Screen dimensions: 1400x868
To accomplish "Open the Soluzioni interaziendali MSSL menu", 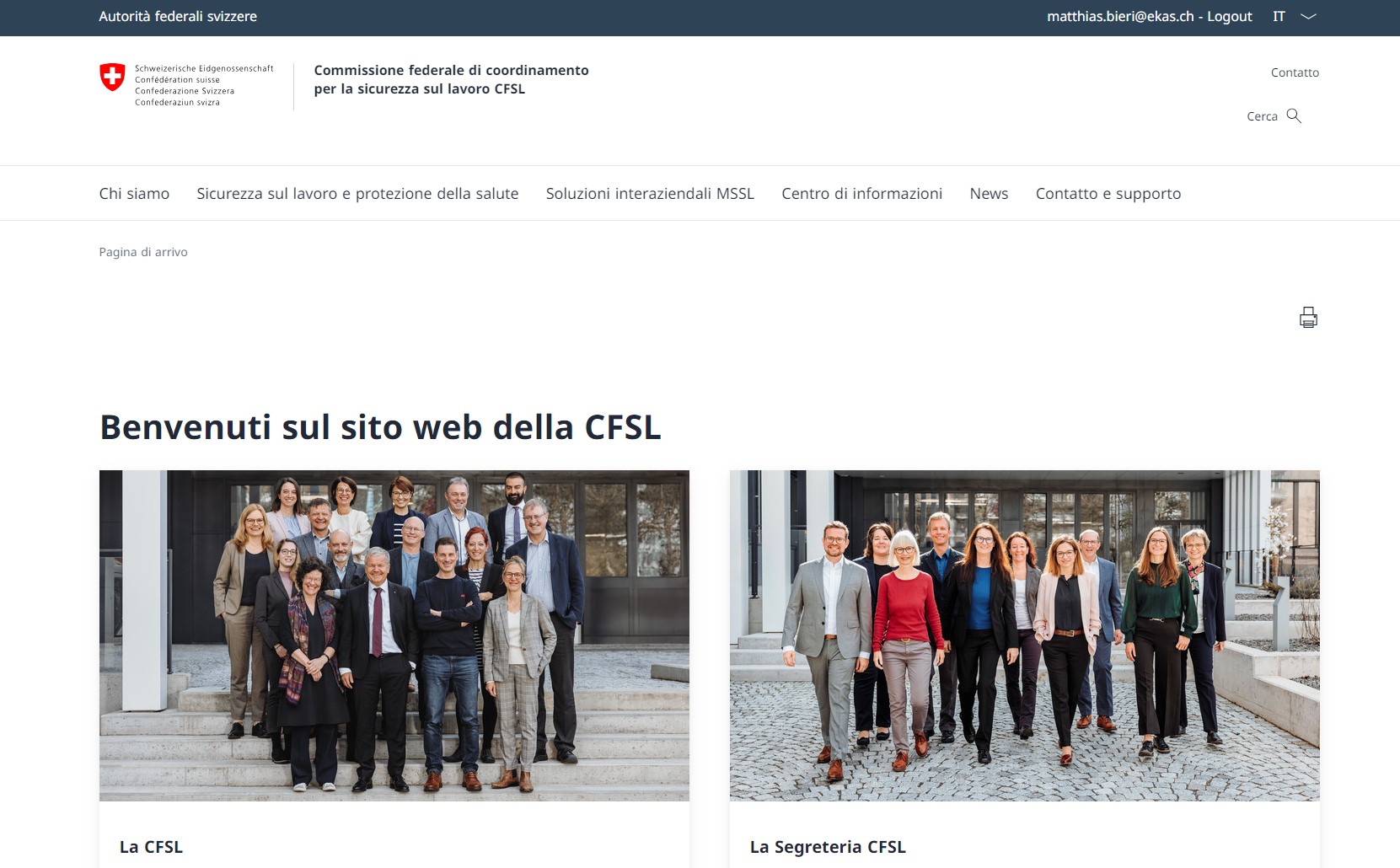I will 650,194.
